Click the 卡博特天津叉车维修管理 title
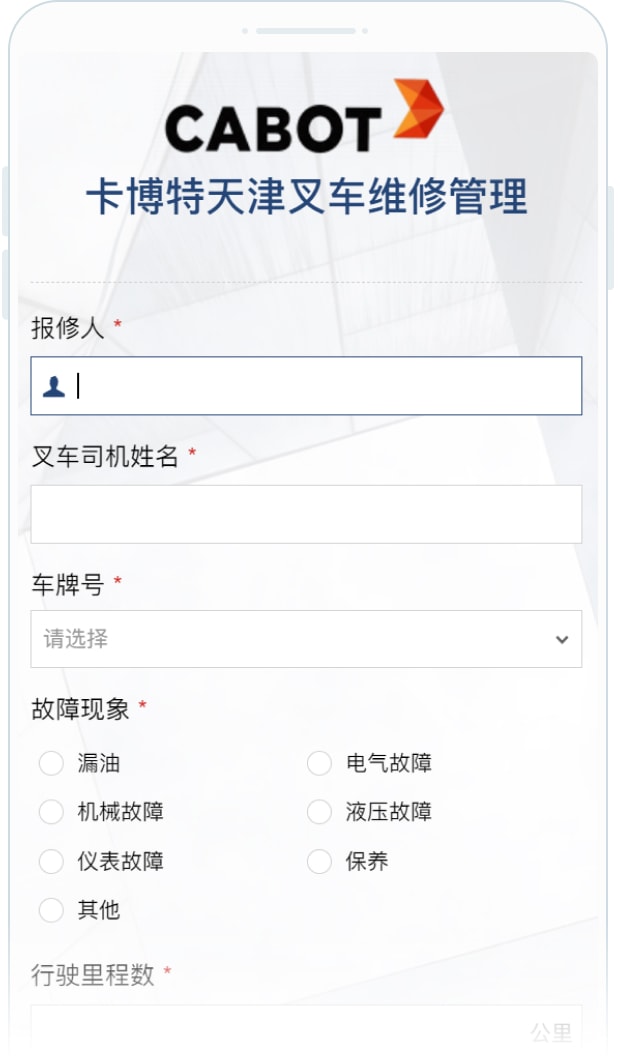This screenshot has height=1060, width=620. point(306,197)
